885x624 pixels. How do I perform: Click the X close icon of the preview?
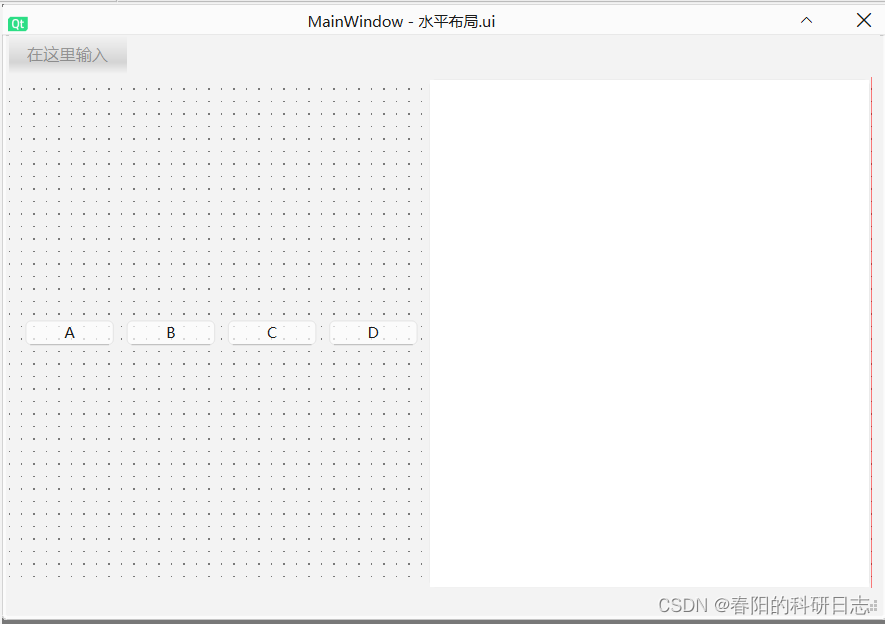[863, 20]
